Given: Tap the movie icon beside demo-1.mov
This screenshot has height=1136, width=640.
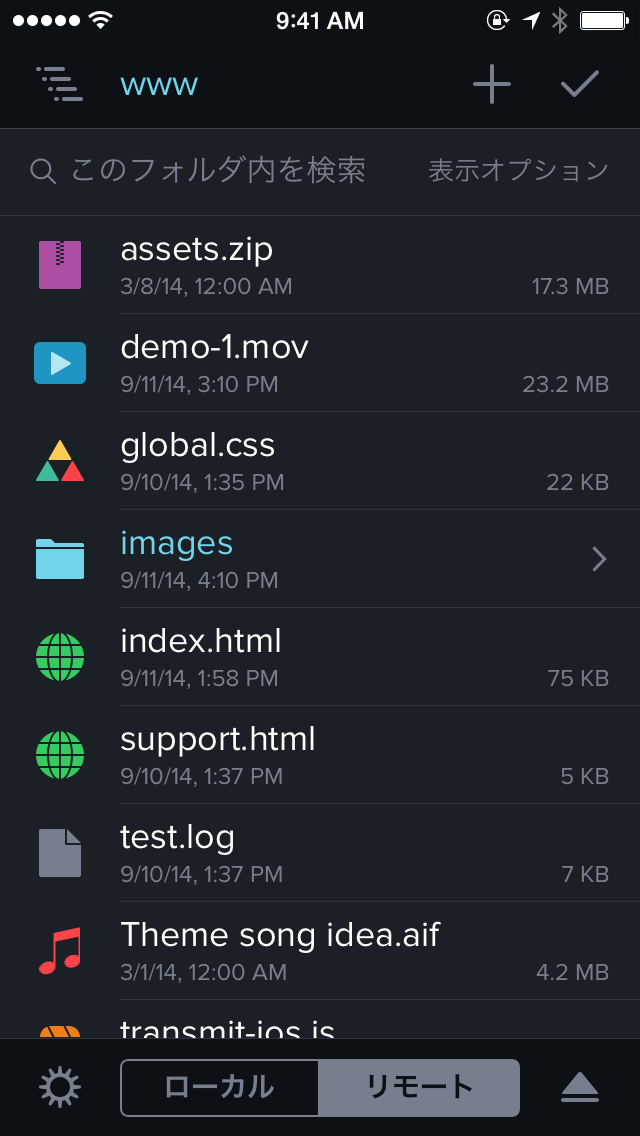Looking at the screenshot, I should click(58, 362).
